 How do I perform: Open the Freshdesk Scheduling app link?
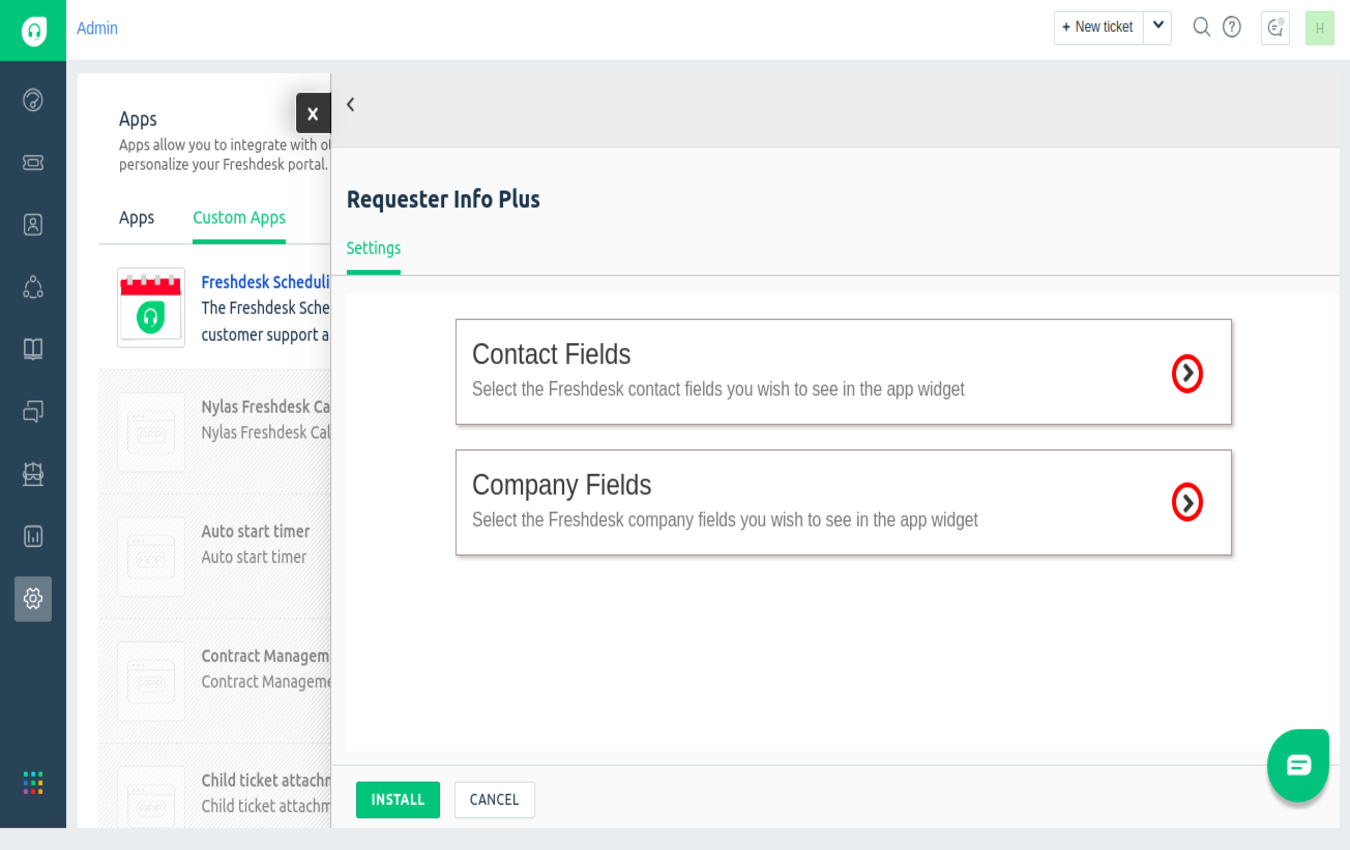(266, 282)
